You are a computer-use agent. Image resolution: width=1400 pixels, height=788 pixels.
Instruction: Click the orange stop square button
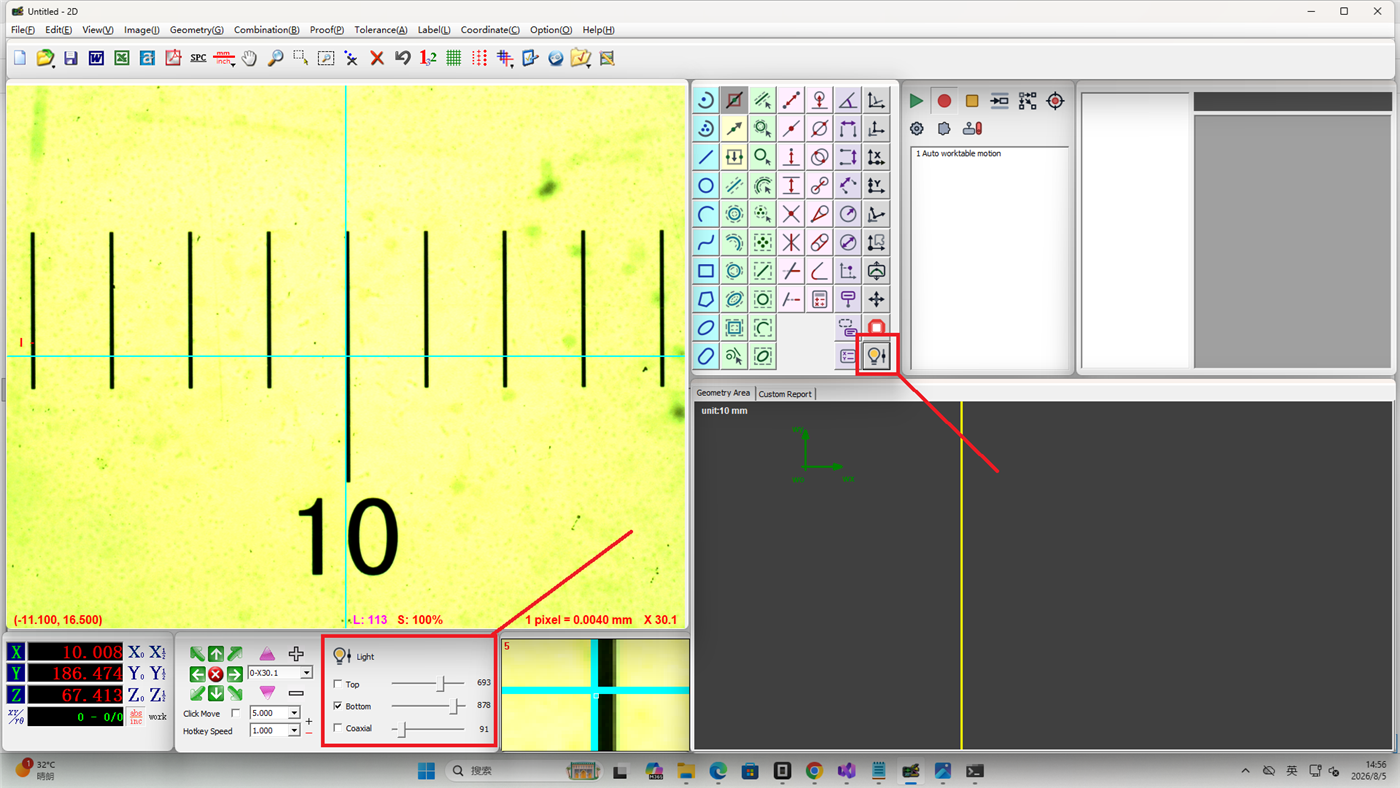pos(972,101)
